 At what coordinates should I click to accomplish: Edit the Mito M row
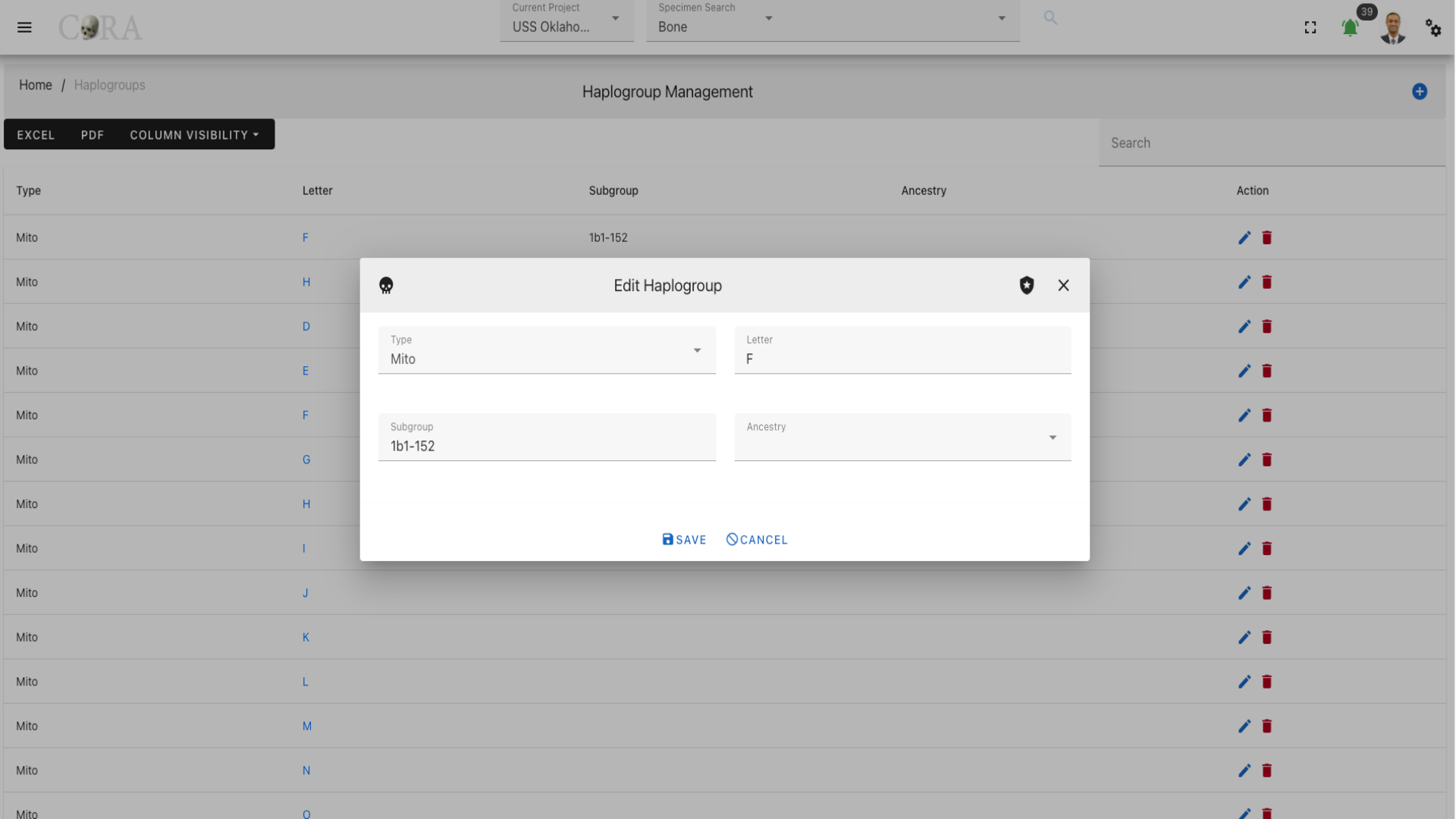tap(1244, 726)
